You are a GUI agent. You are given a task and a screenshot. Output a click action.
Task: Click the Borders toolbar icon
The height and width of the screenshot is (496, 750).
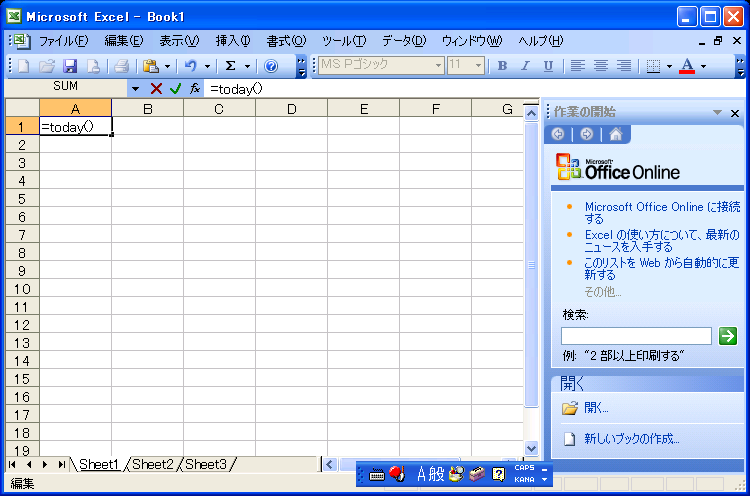click(x=653, y=66)
